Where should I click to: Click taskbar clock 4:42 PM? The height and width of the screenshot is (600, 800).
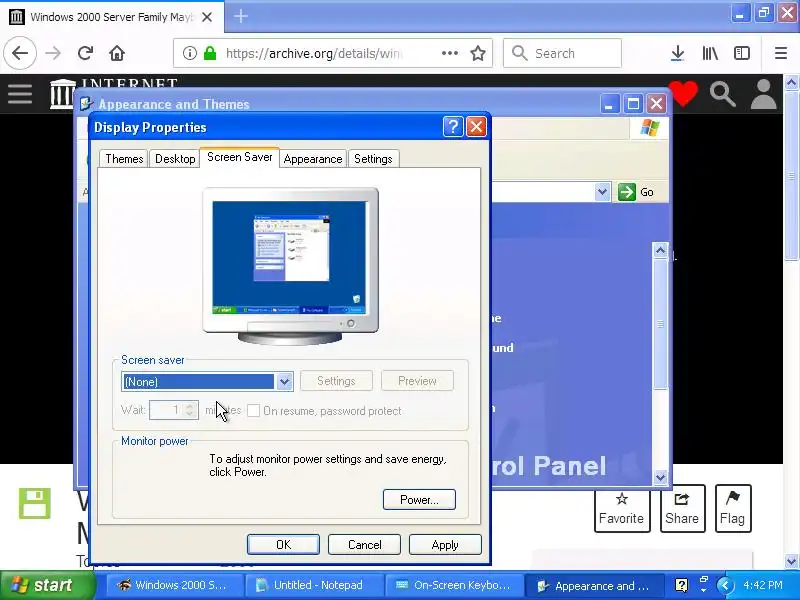pos(763,585)
